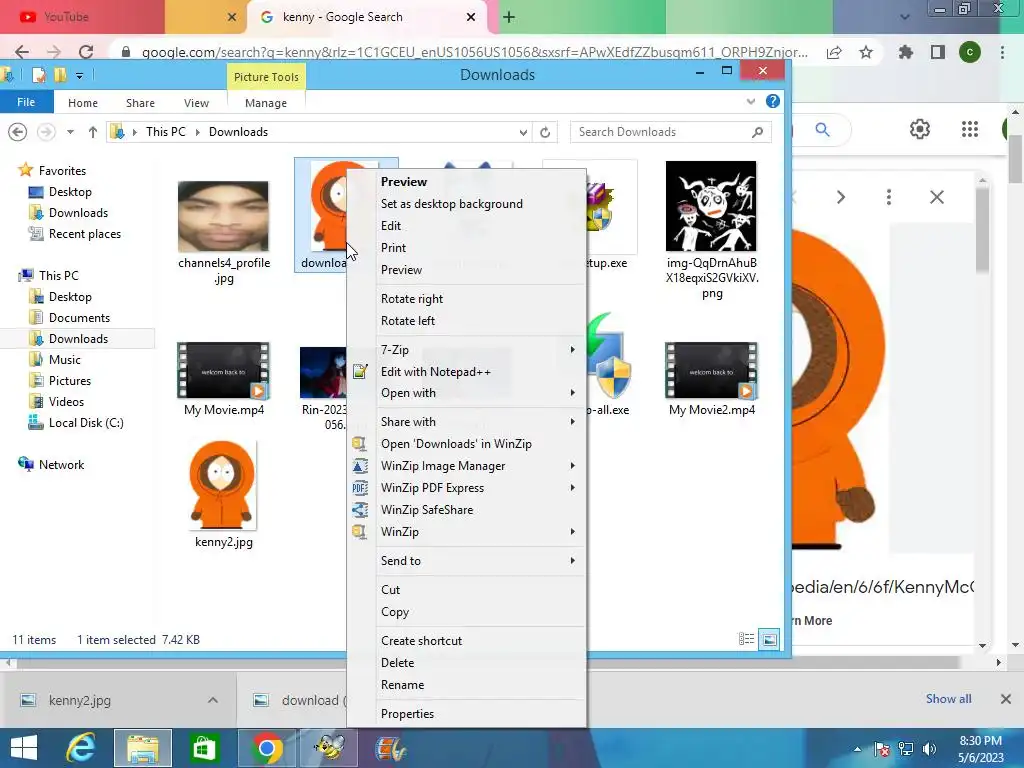The width and height of the screenshot is (1024, 768).
Task: Open recent locations dropdown arrow
Action: click(x=70, y=132)
